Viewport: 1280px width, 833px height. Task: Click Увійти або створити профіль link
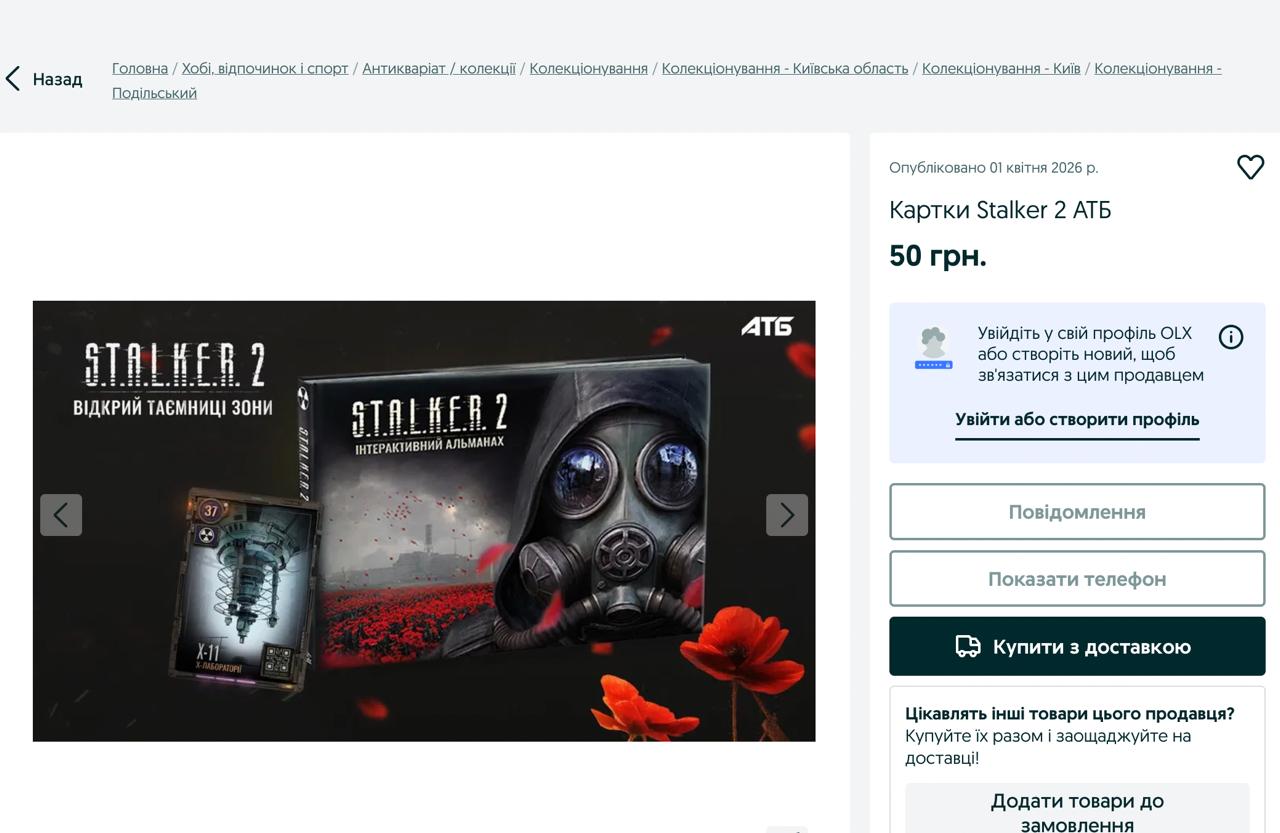(1077, 420)
